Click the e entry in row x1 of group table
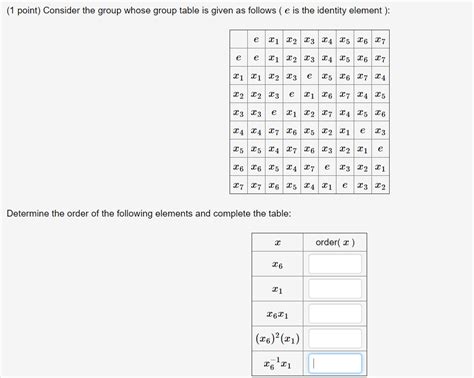Screen dimensions: 474x378 pos(309,77)
